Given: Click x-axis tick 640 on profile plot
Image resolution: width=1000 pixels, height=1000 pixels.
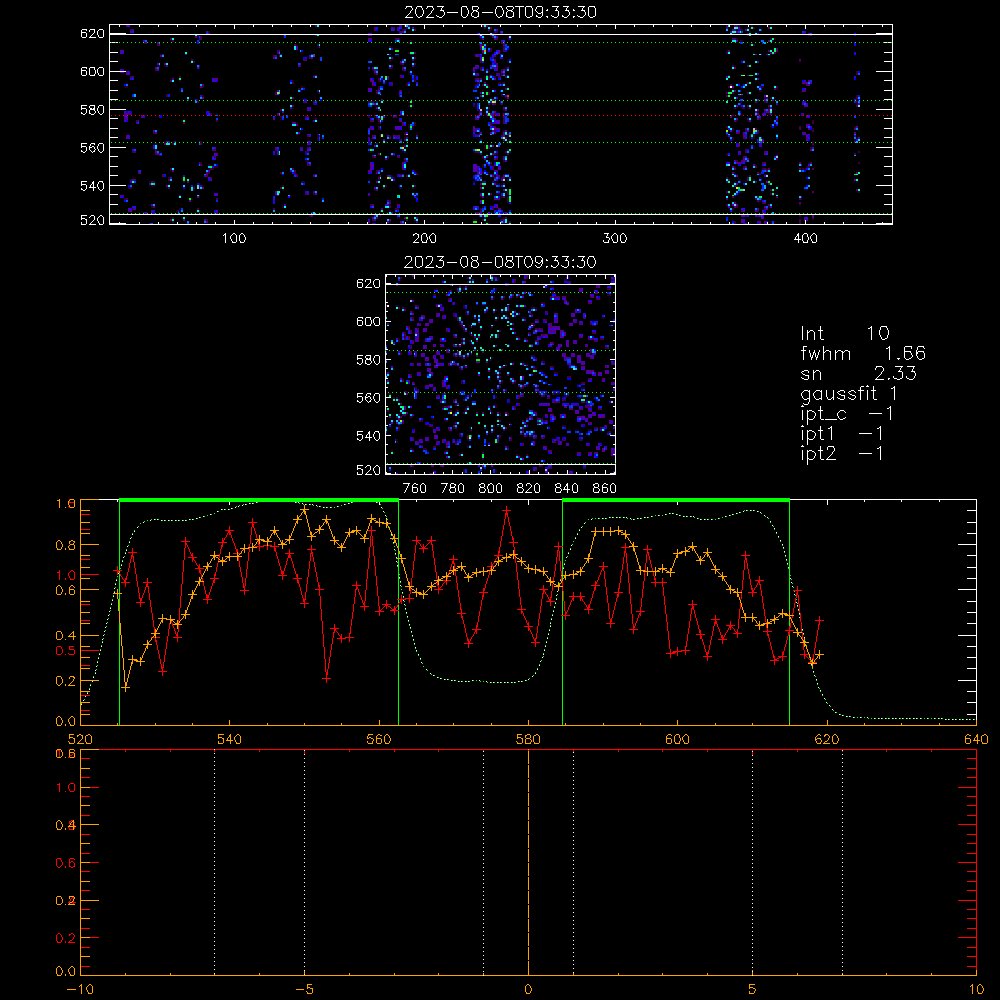Looking at the screenshot, I should click(x=976, y=739).
